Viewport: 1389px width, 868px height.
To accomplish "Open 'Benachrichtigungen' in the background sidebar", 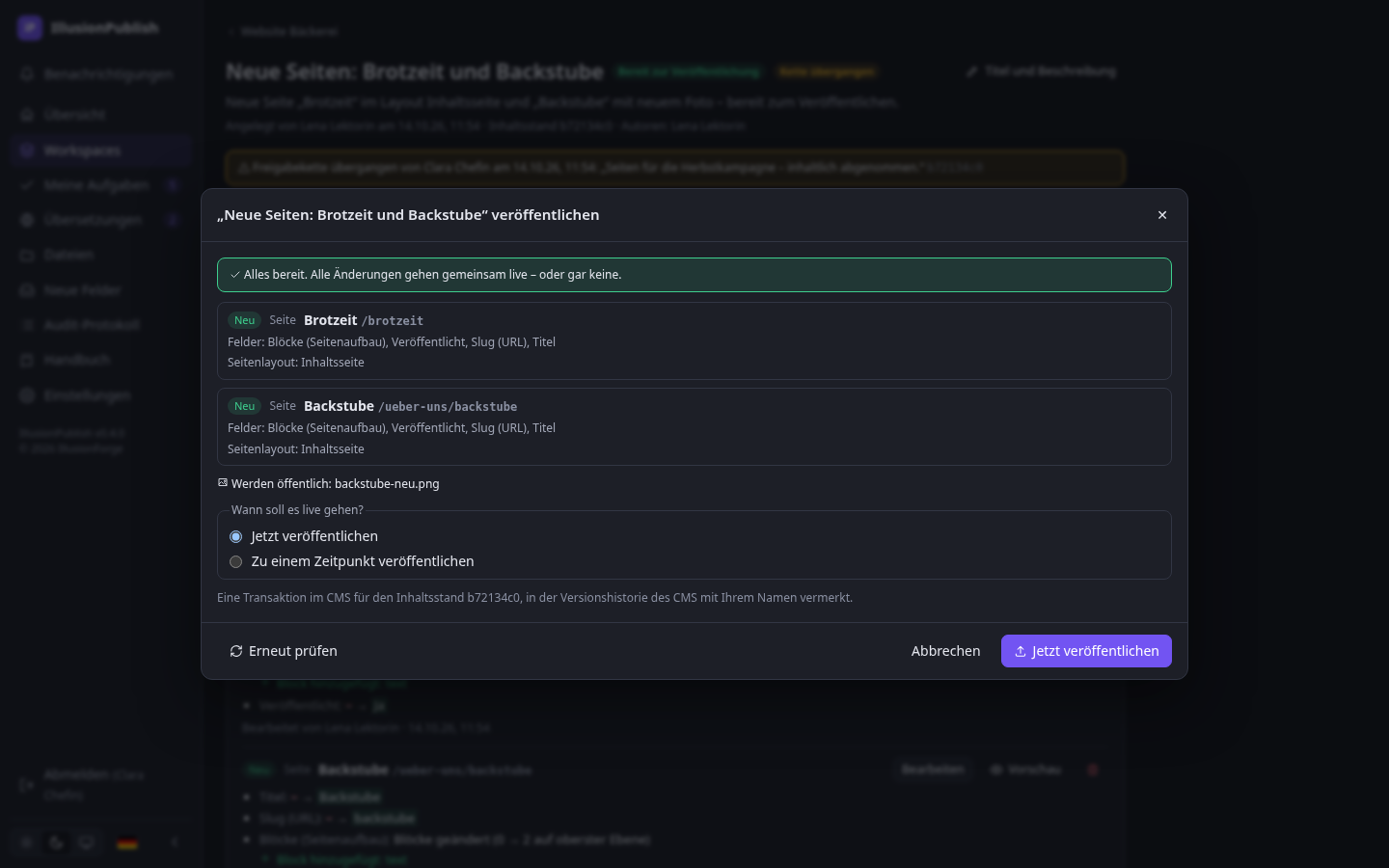I will point(100,74).
